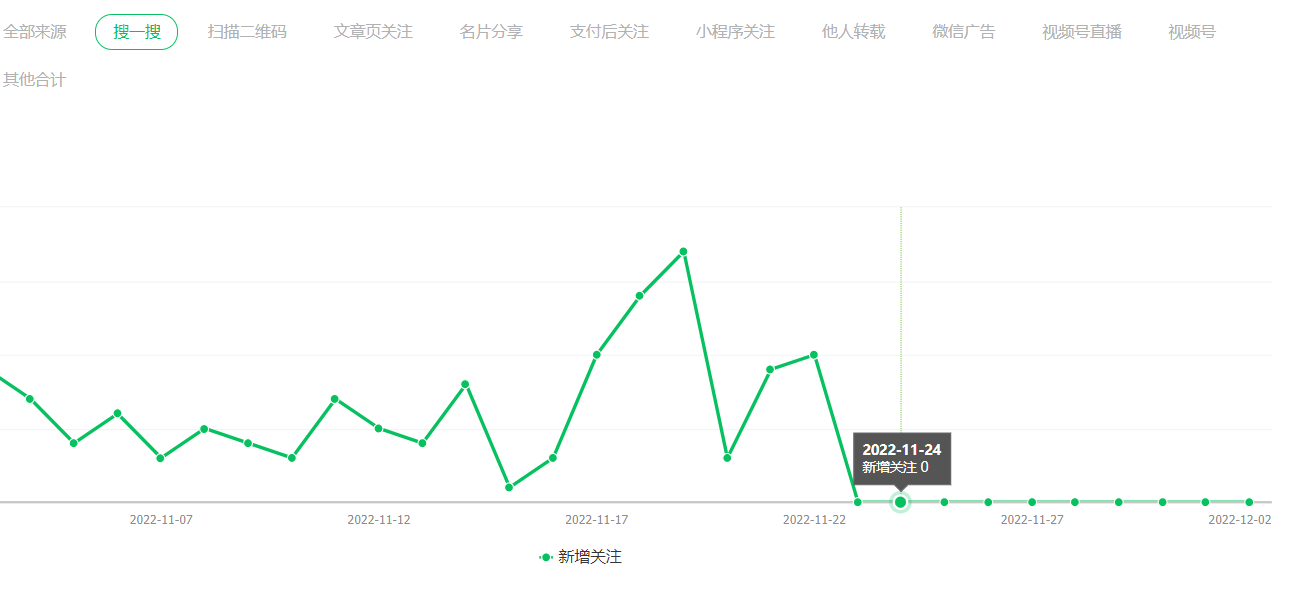Show the 其他合计 source data
1291x593 pixels.
[35, 80]
